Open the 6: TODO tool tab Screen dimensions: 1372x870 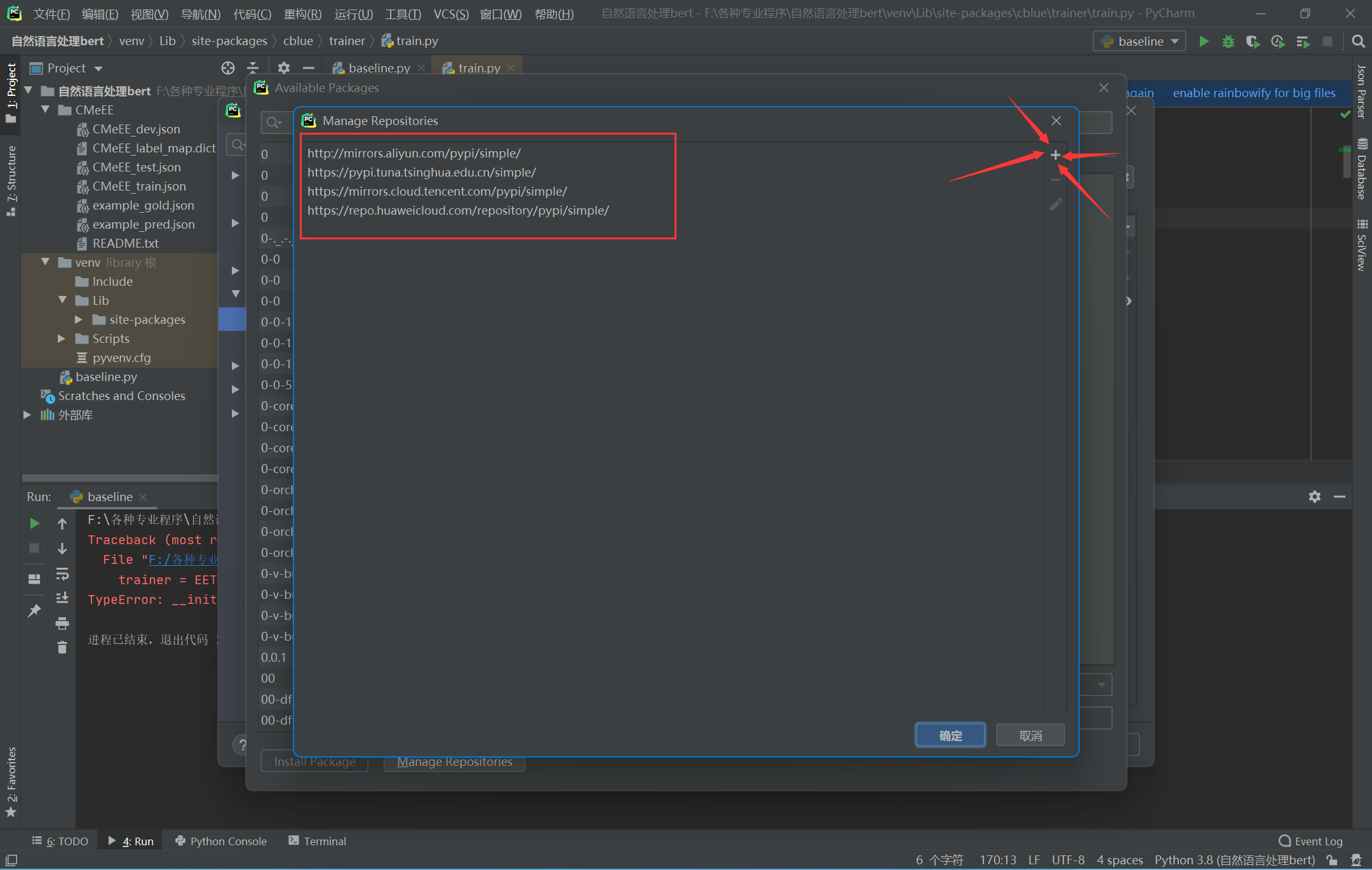tap(60, 841)
